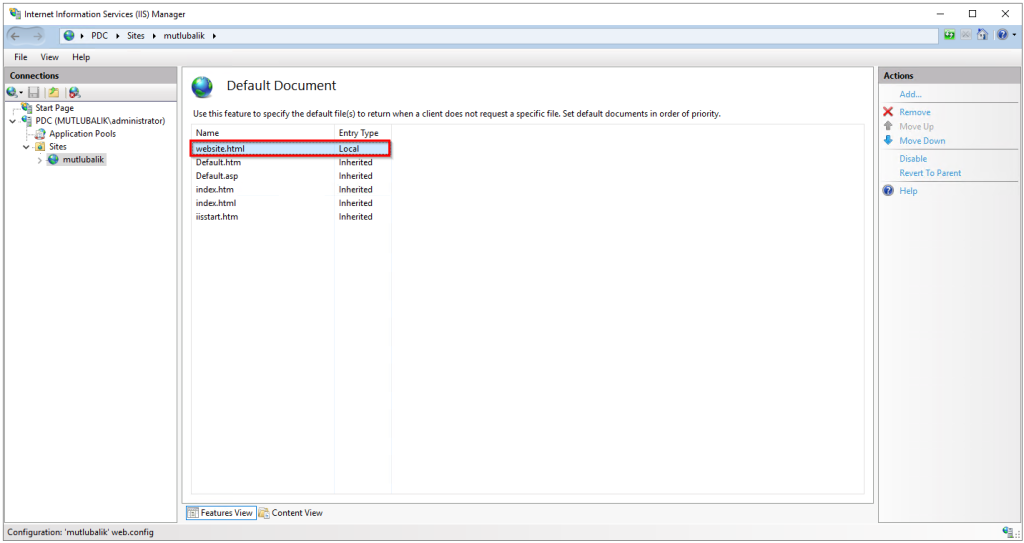Select index.htm row
The width and height of the screenshot is (1024, 543).
(291, 189)
